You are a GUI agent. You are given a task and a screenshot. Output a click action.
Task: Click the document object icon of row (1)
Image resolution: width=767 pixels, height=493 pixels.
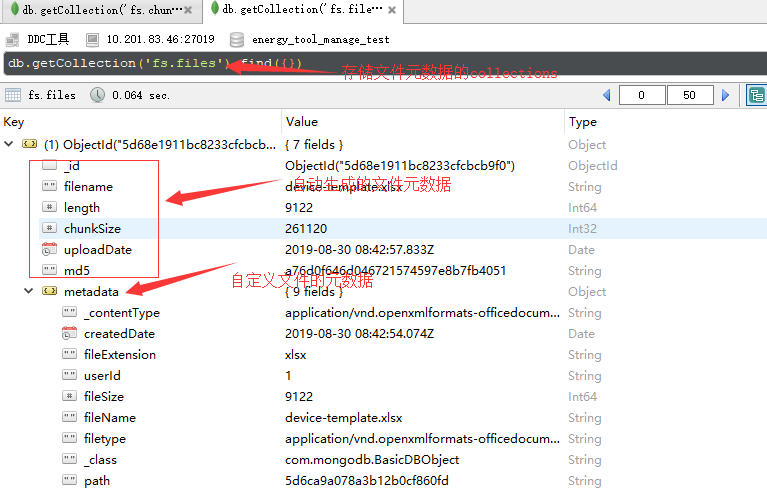click(x=29, y=144)
